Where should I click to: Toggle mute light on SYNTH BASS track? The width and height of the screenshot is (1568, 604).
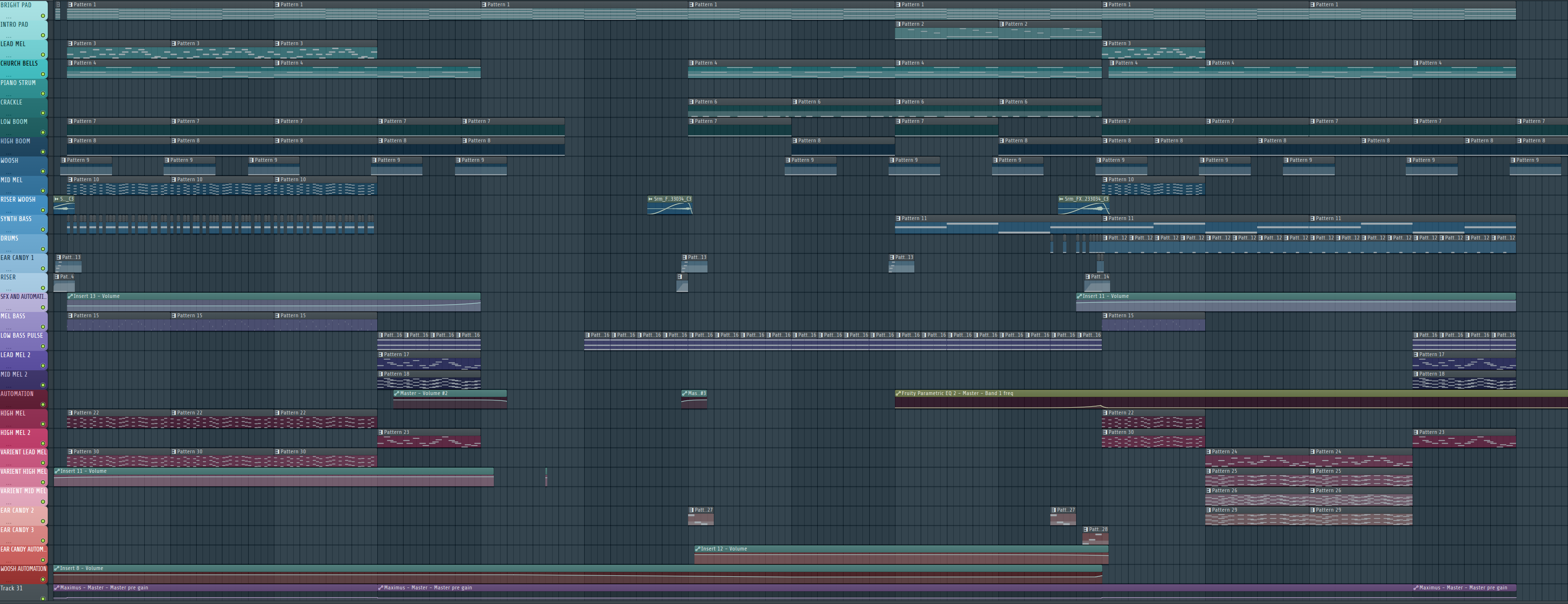click(x=43, y=229)
